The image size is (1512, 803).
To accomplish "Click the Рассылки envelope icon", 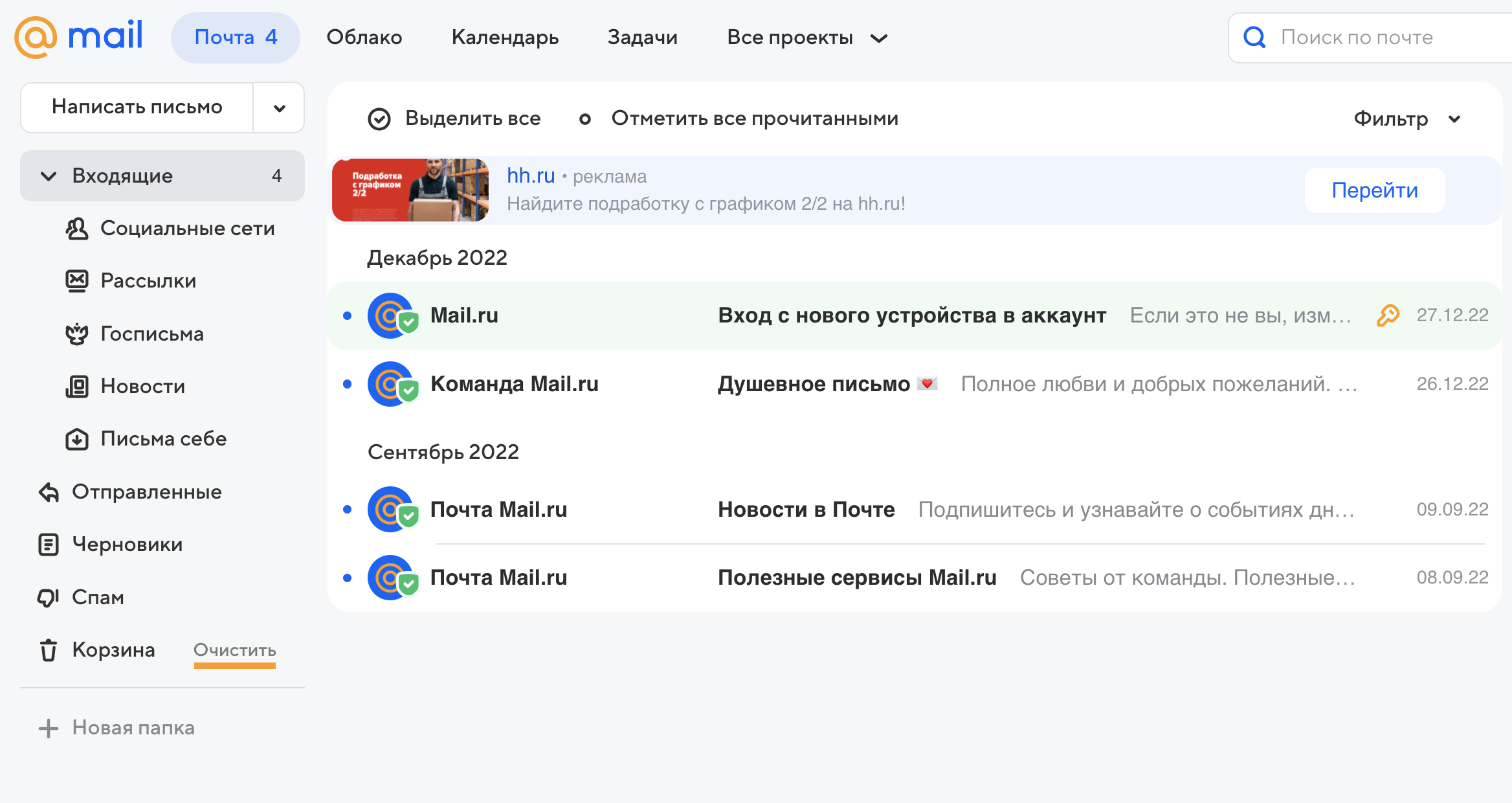I will tap(77, 281).
